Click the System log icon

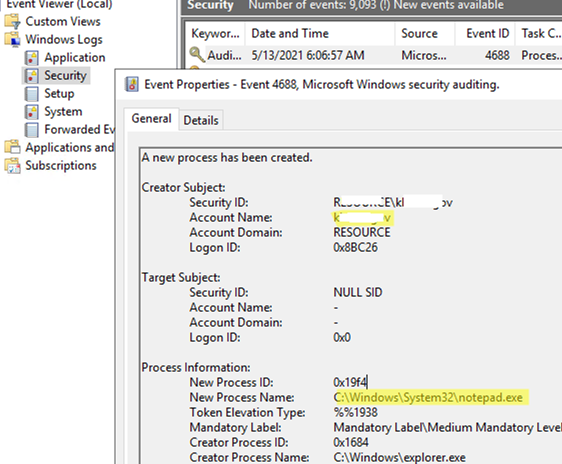coord(32,112)
